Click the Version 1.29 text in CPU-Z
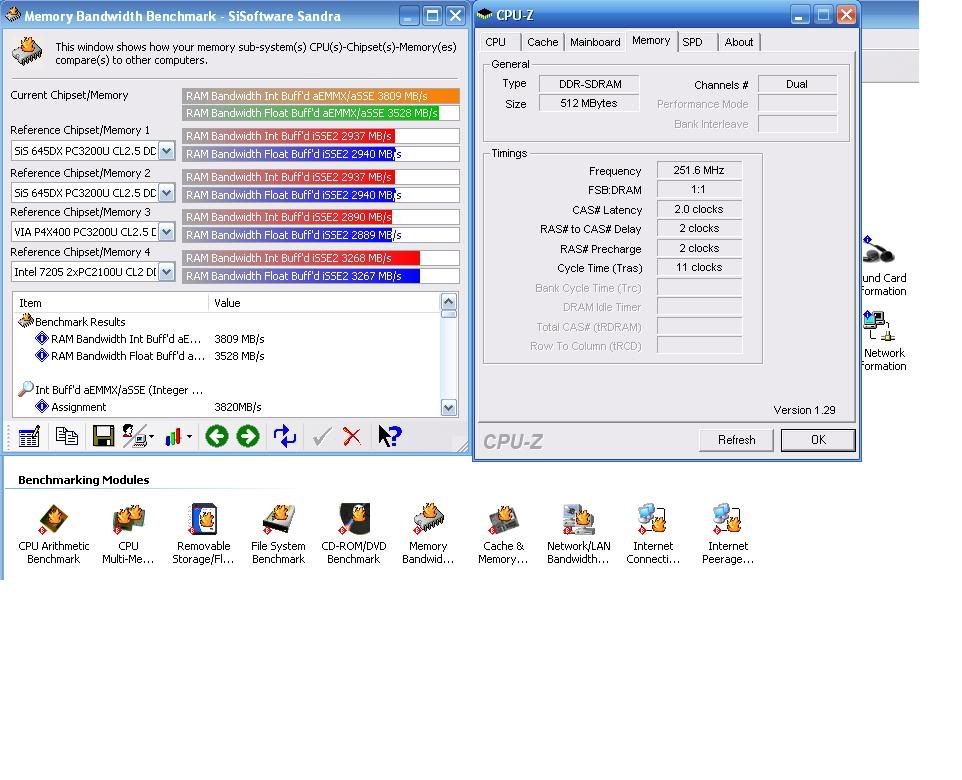Image resolution: width=962 pixels, height=780 pixels. tap(804, 410)
